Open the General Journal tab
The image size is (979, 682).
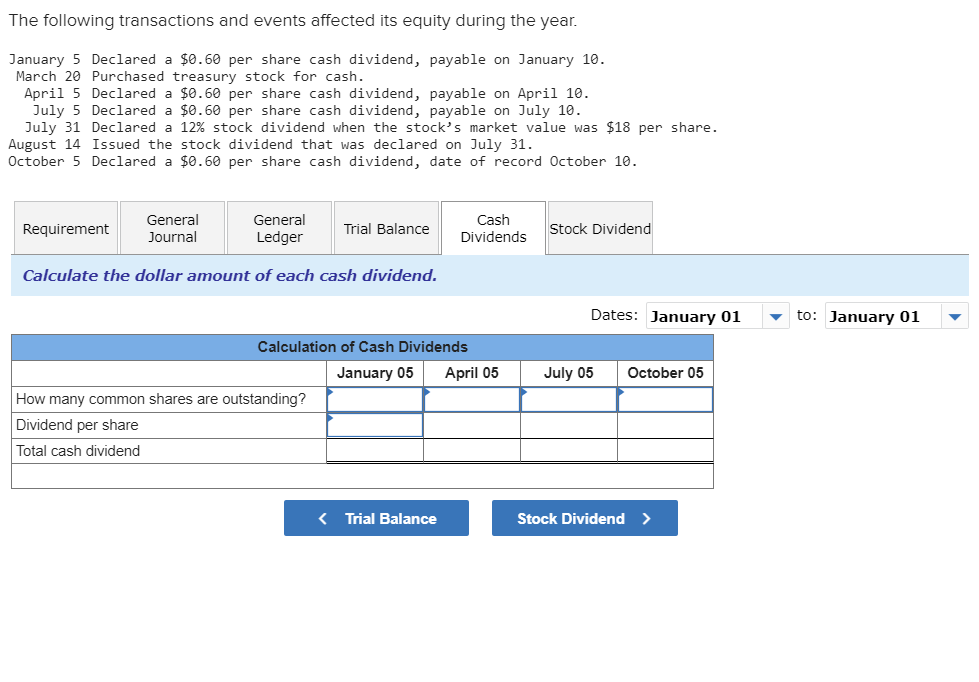[172, 228]
